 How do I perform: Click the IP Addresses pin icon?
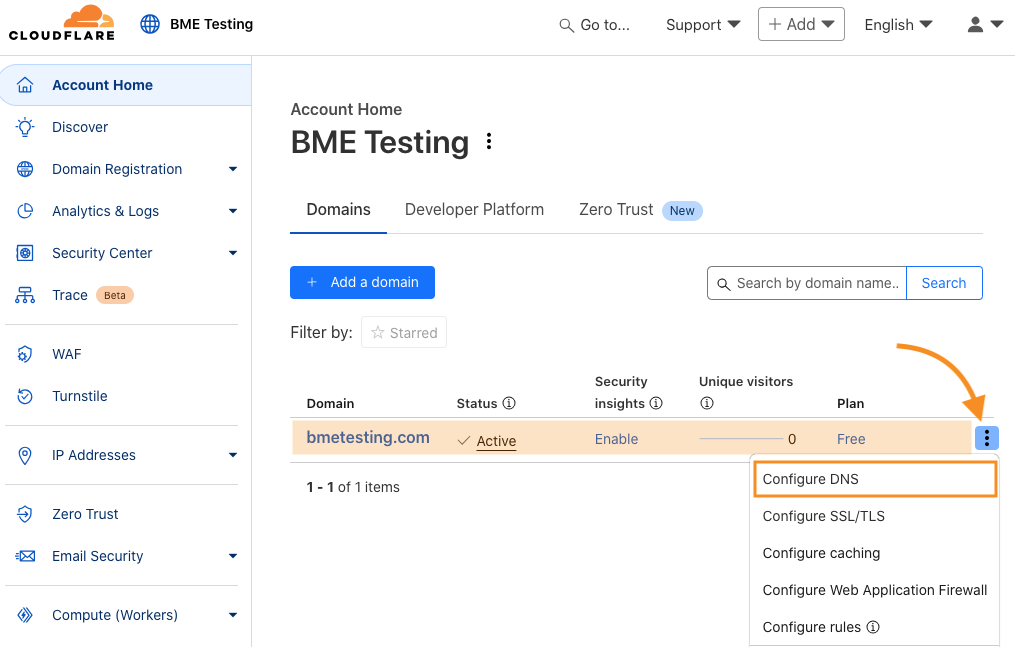point(25,455)
